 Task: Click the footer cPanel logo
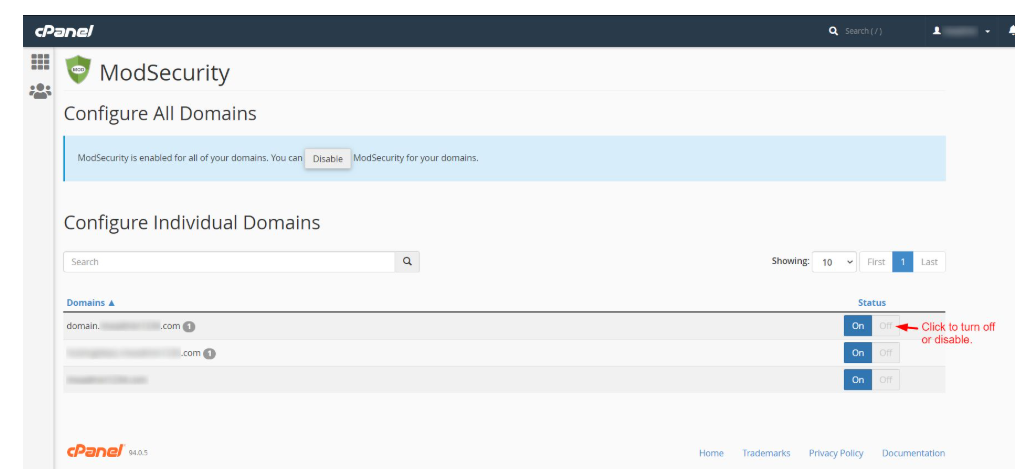pyautogui.click(x=95, y=452)
